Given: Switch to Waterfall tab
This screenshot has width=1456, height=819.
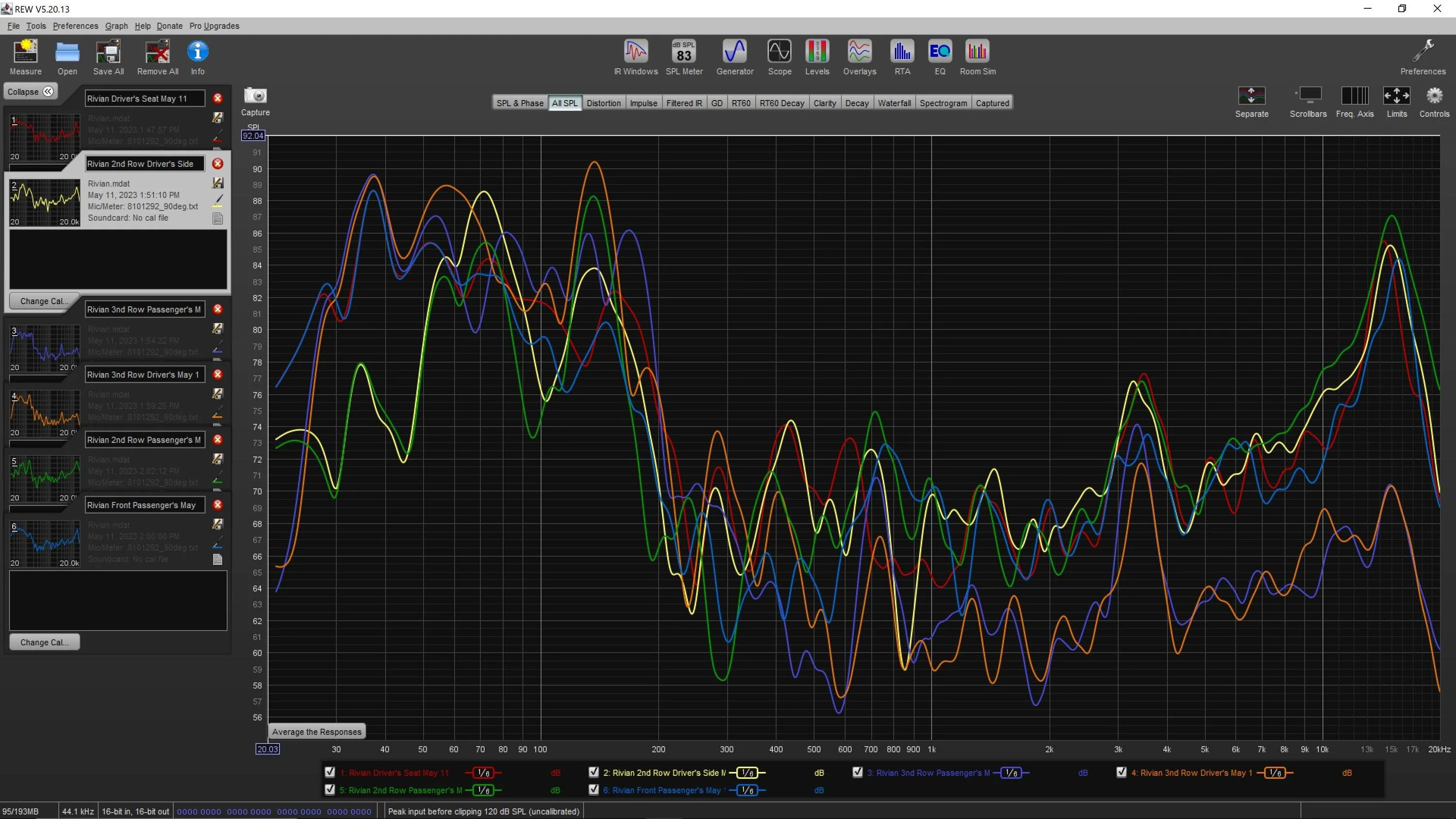Looking at the screenshot, I should pyautogui.click(x=894, y=103).
